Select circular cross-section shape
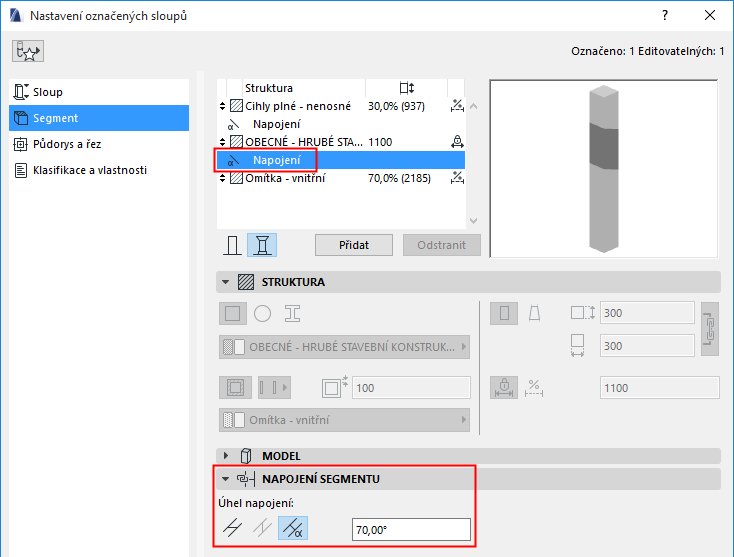The image size is (734, 557). click(x=262, y=313)
